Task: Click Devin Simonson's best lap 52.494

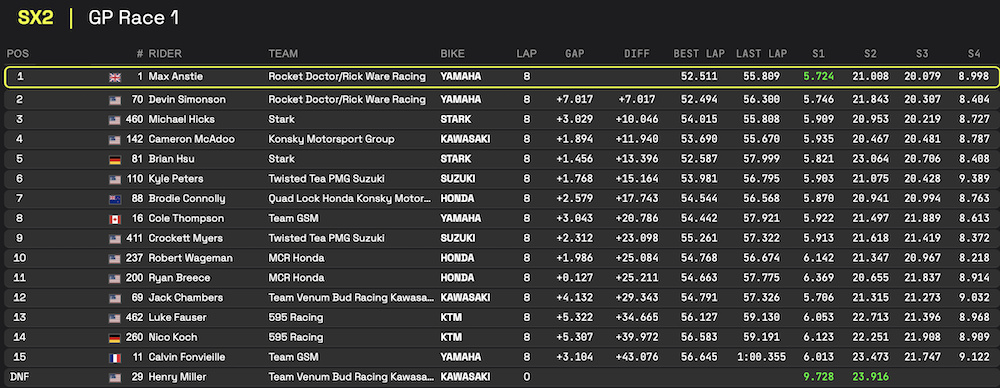Action: (699, 100)
